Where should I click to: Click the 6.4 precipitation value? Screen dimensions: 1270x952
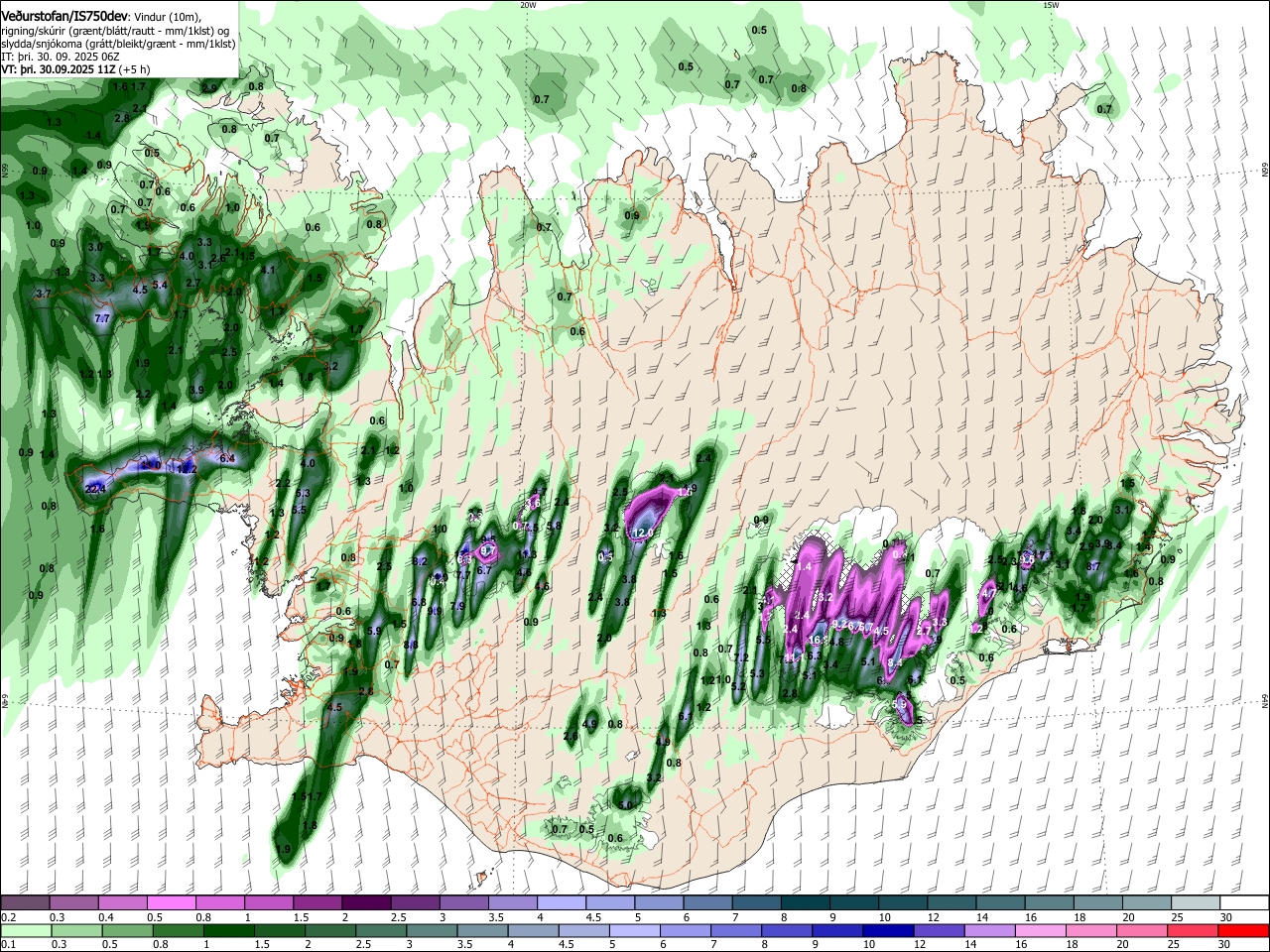tap(227, 458)
